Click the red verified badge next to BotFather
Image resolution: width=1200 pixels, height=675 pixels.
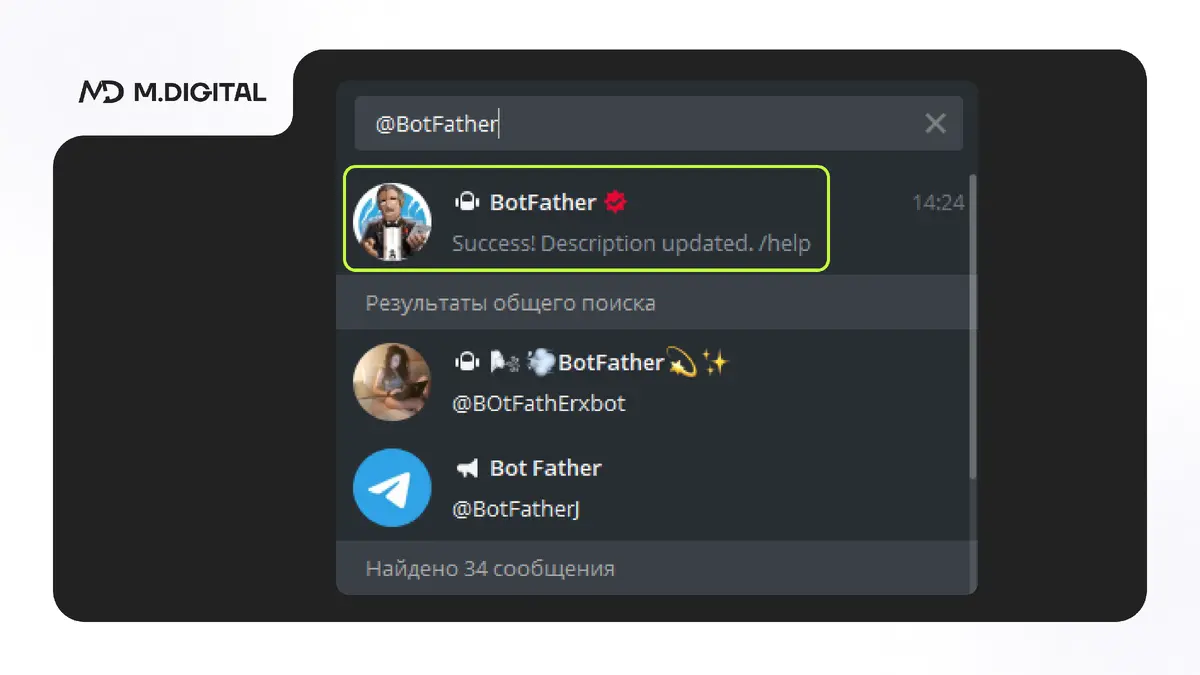pos(616,202)
